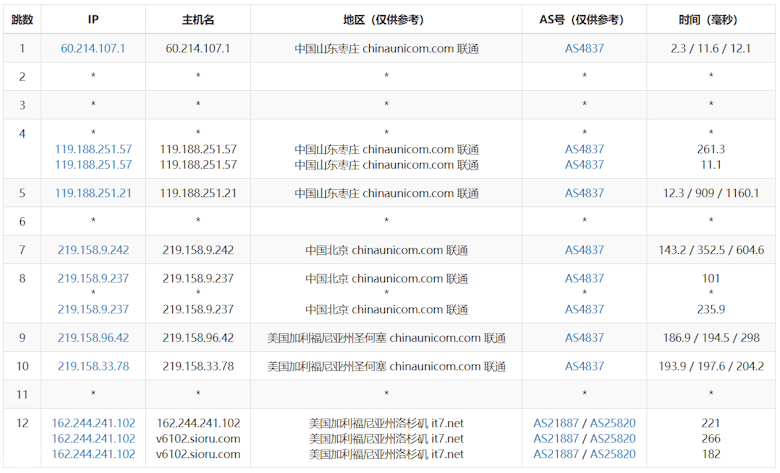The width and height of the screenshot is (780, 473).
Task: Click the AS号（仅供参考）column header
Action: (x=584, y=19)
